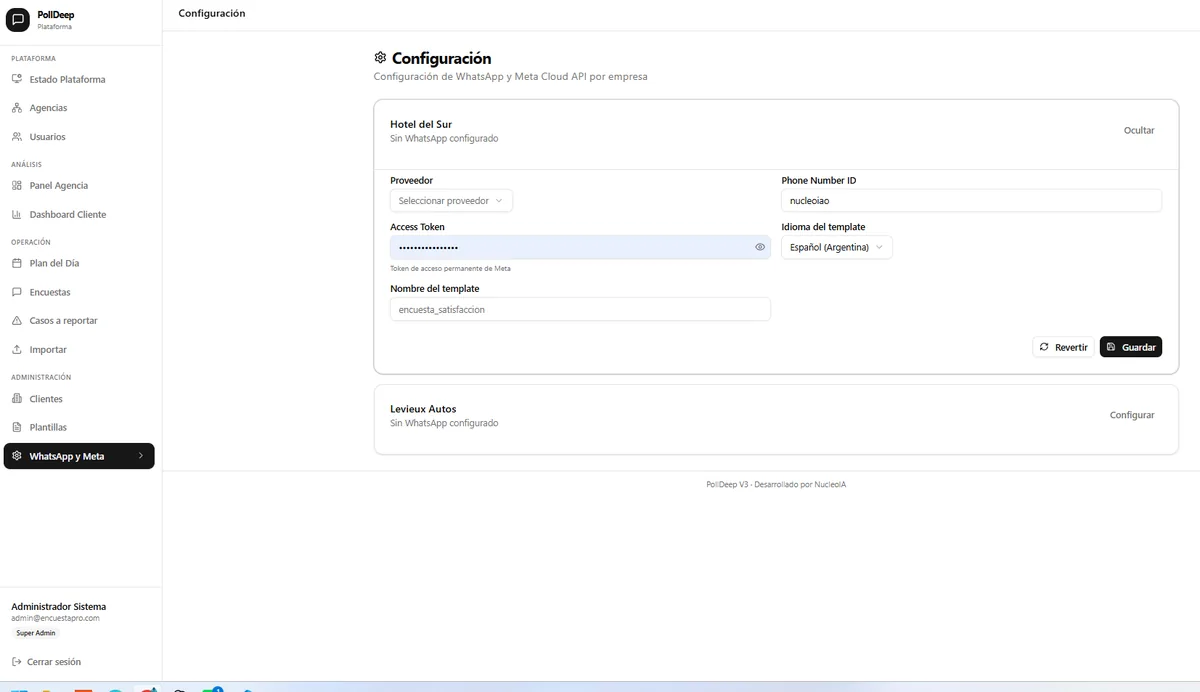The width and height of the screenshot is (1200, 692).
Task: Open Encuestas in the sidebar
Action: pos(79,292)
